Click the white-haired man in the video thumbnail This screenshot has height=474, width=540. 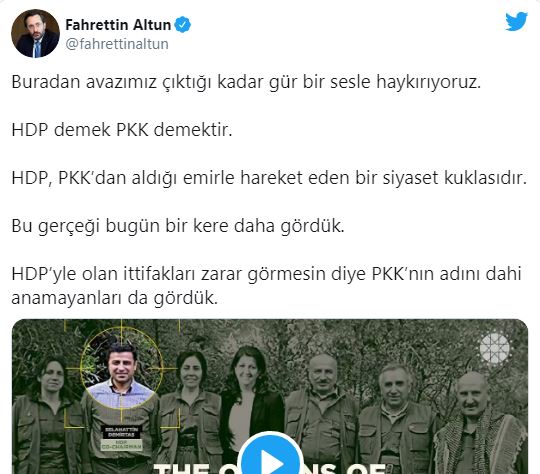[x=396, y=420]
